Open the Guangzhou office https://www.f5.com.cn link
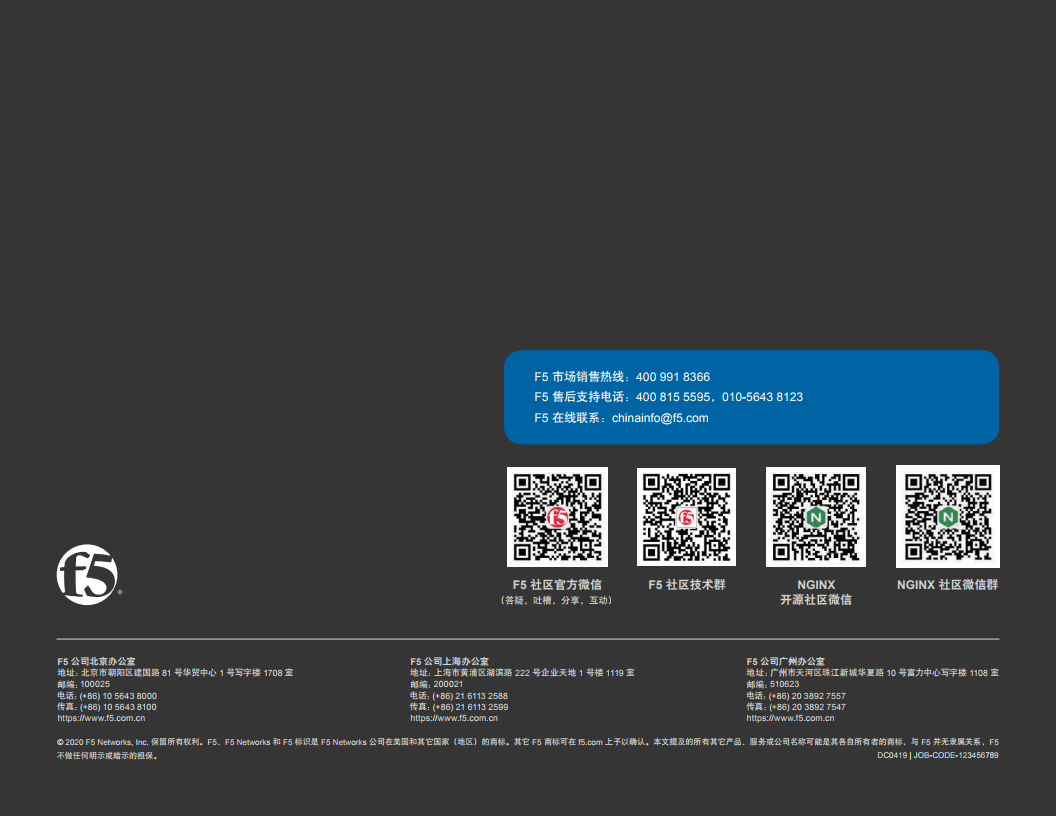 click(790, 718)
